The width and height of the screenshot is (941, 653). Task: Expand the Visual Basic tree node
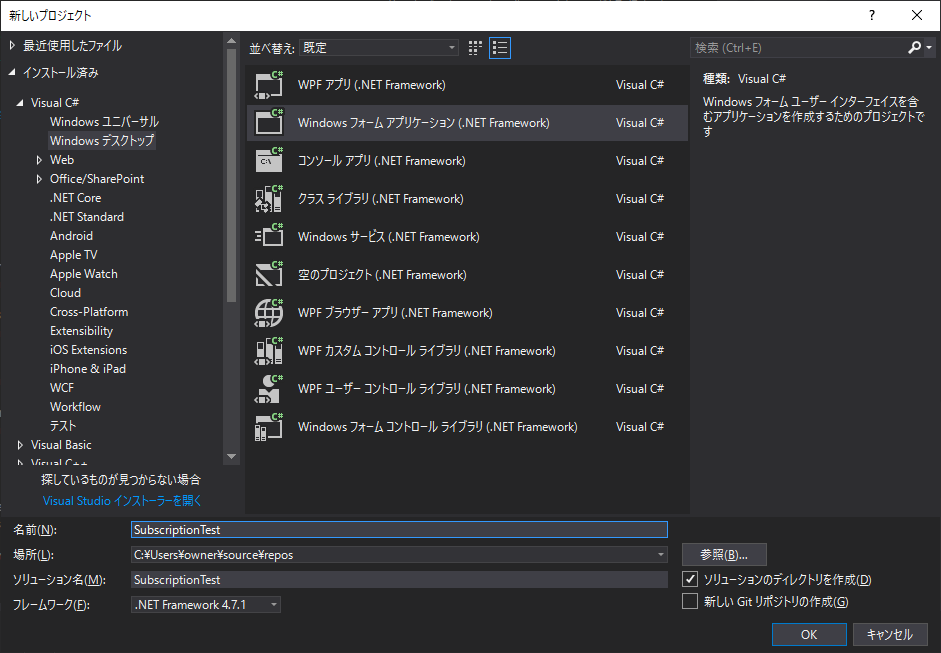20,445
